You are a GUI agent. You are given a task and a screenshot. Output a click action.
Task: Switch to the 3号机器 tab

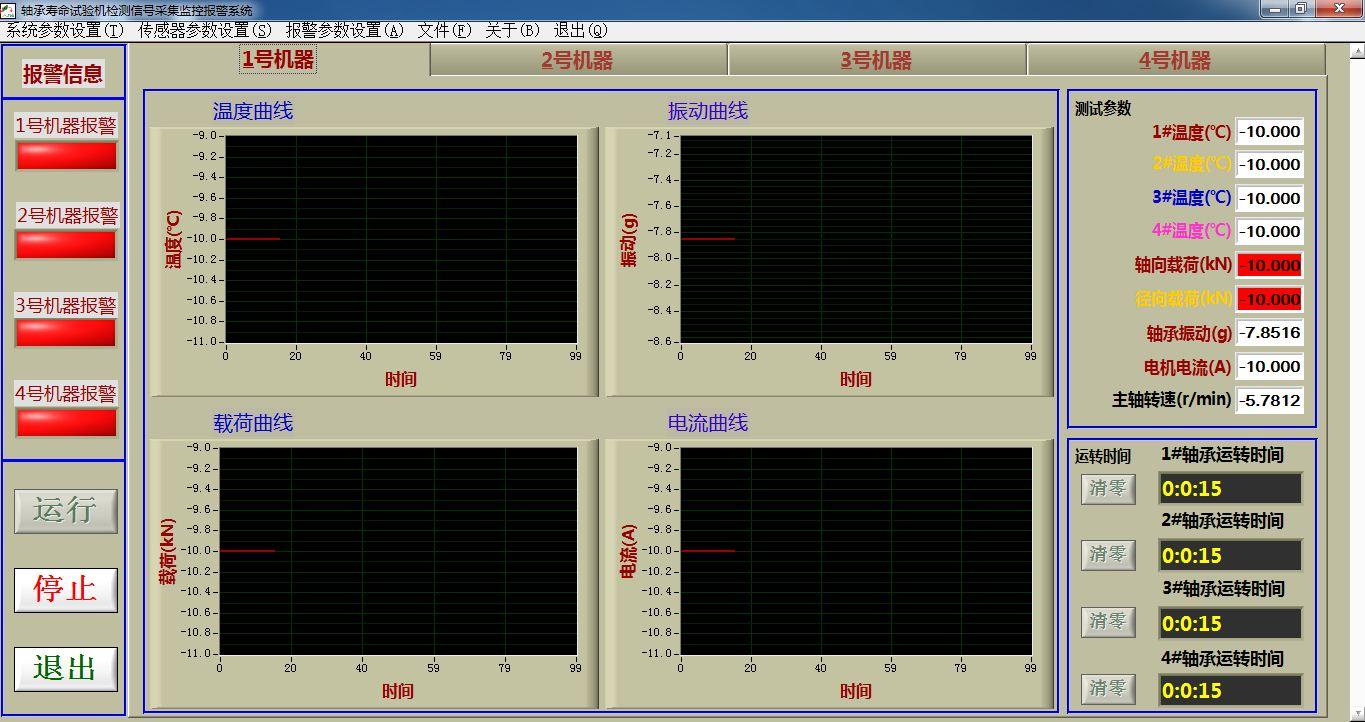pyautogui.click(x=877, y=60)
